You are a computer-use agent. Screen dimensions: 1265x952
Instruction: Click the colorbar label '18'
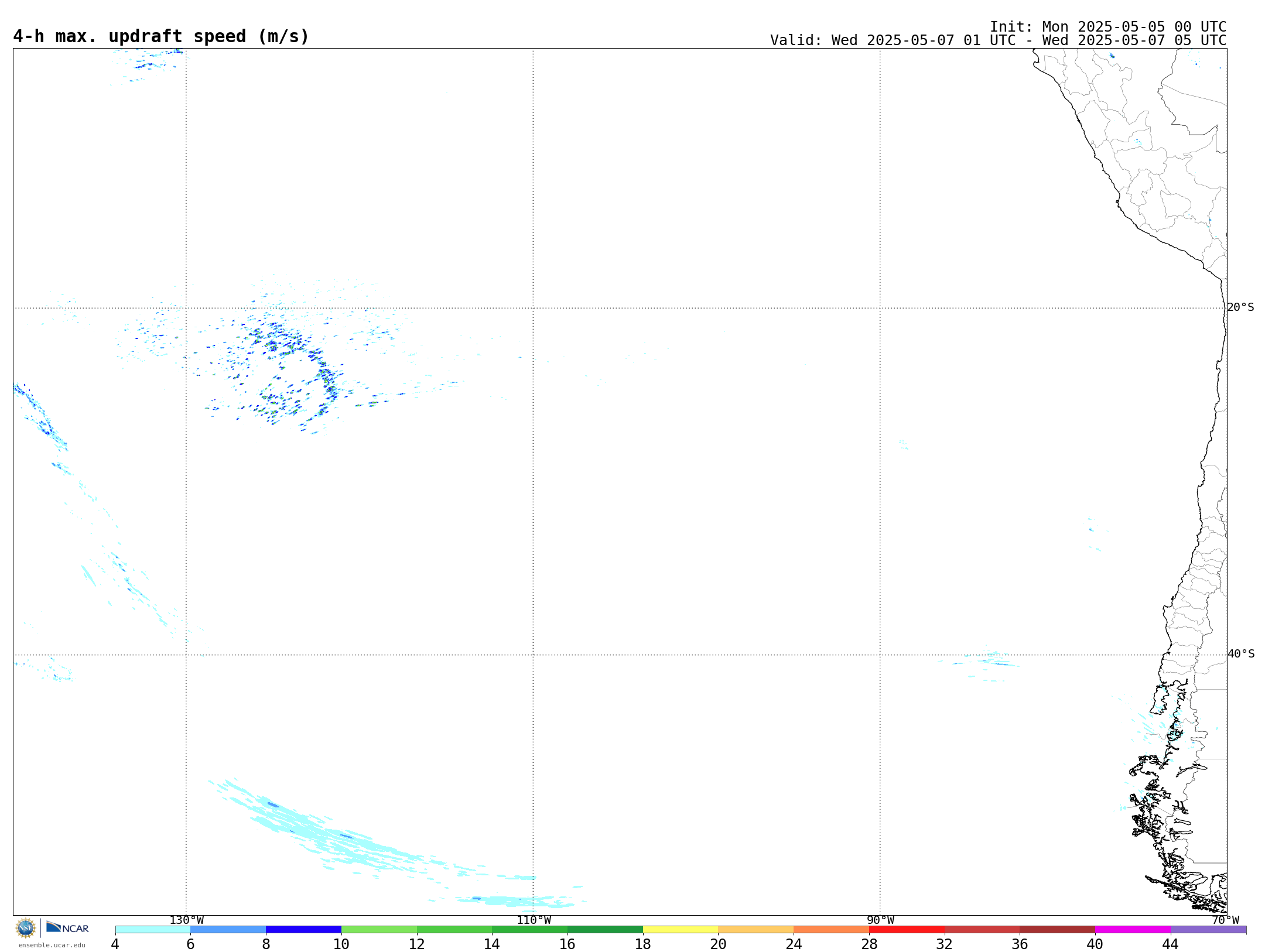point(643,944)
